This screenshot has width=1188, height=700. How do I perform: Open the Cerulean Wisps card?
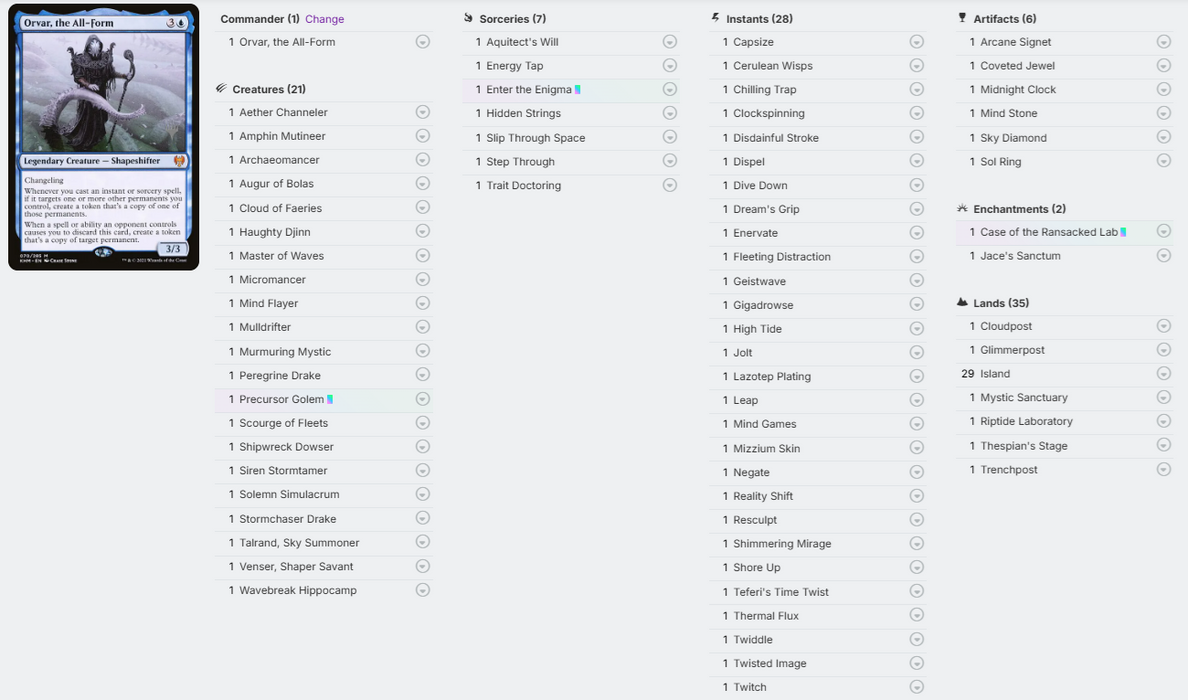pos(773,66)
